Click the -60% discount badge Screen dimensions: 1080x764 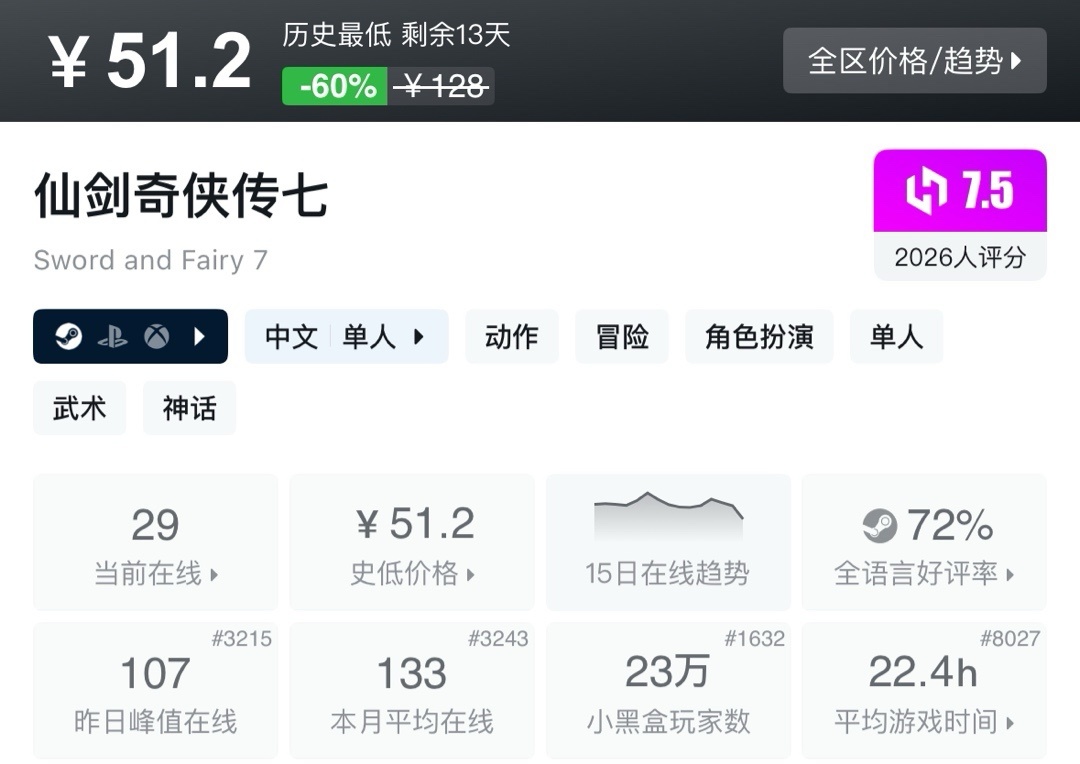[x=335, y=86]
